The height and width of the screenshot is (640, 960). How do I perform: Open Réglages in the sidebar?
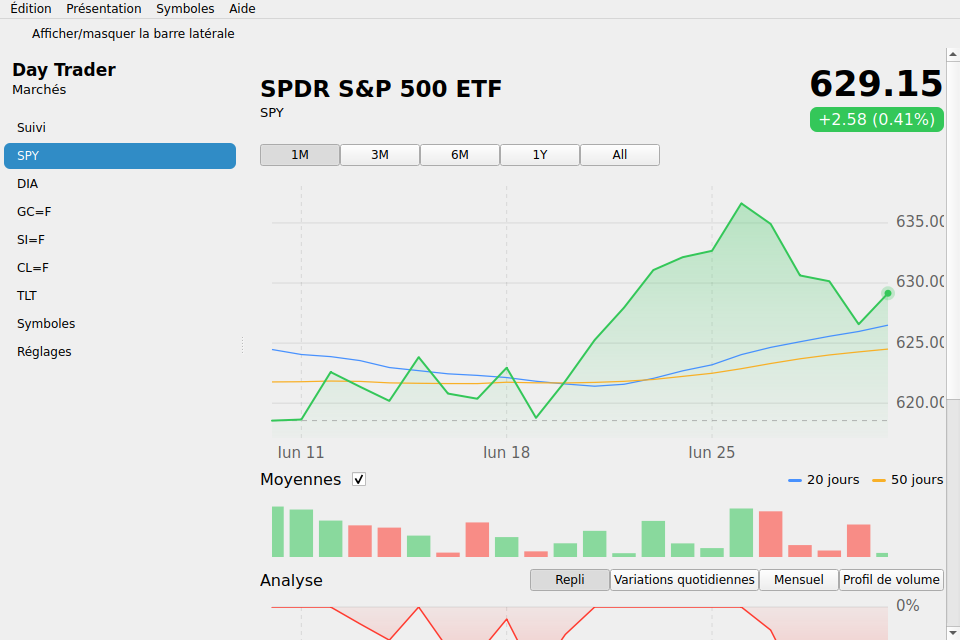120,352
